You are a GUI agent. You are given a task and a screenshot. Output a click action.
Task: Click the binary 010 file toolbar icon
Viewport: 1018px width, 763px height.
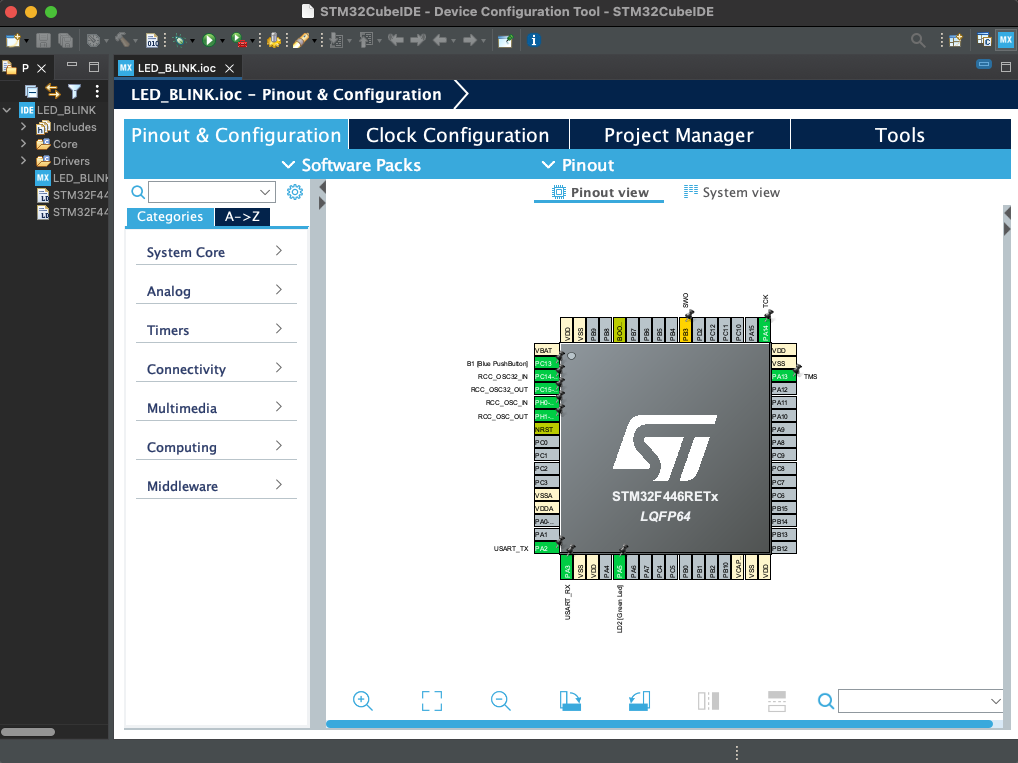(x=152, y=41)
